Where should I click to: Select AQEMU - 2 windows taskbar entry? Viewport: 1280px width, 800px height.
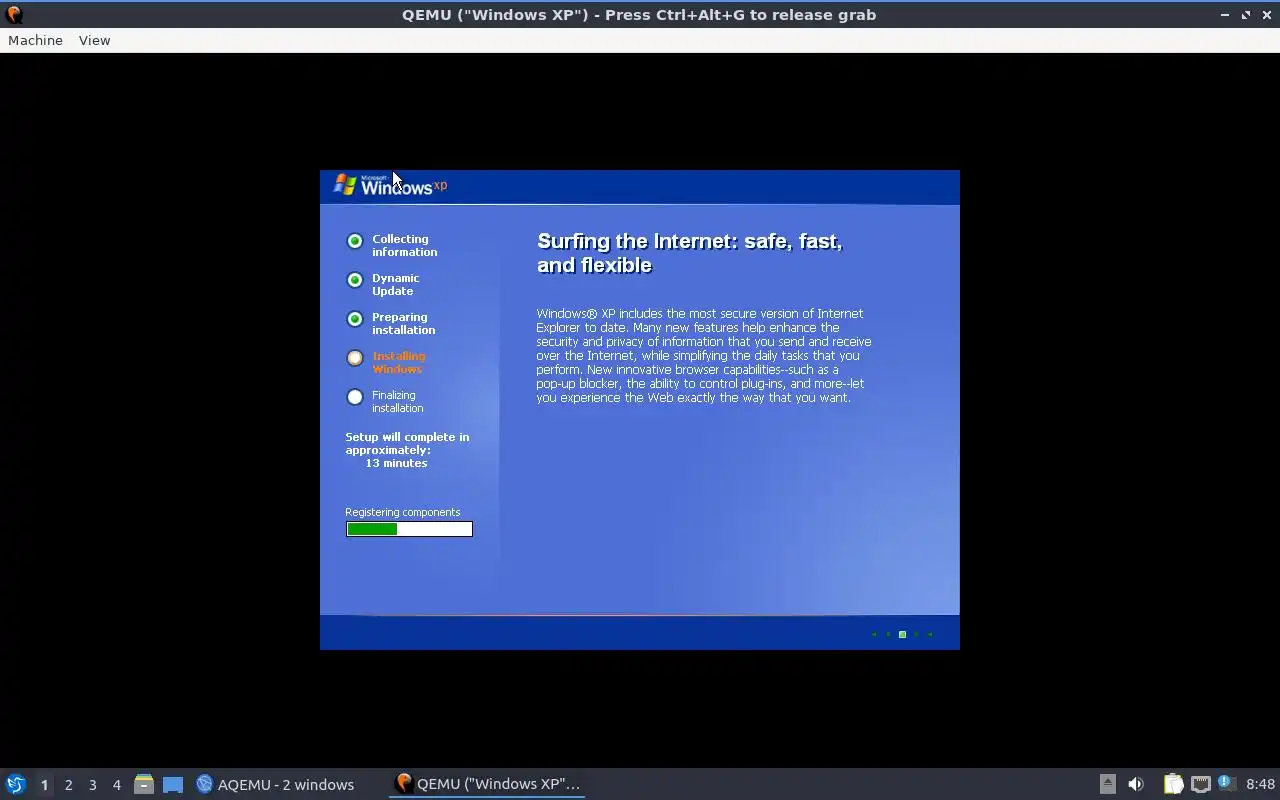tap(275, 784)
